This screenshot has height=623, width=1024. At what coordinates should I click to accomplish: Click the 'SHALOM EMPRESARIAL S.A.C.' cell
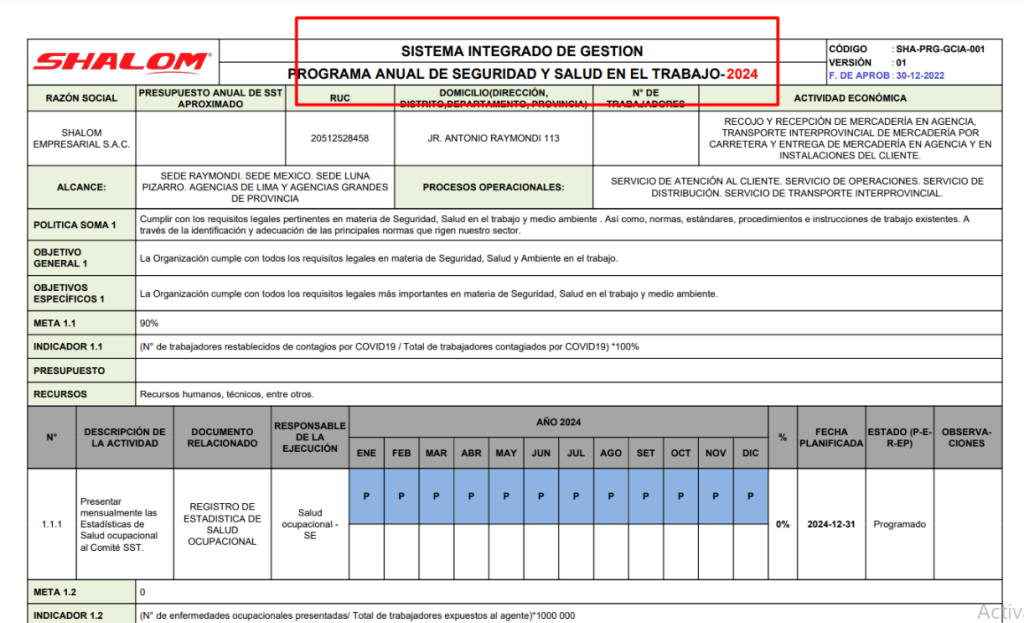click(82, 138)
